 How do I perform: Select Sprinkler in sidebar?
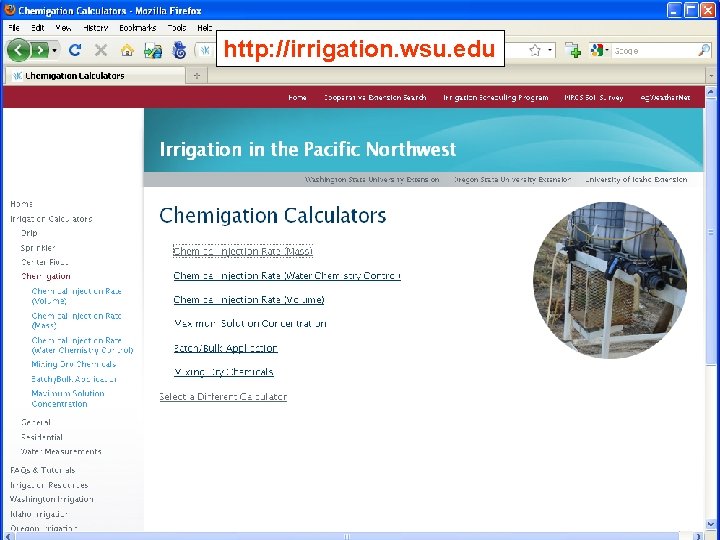pyautogui.click(x=38, y=248)
